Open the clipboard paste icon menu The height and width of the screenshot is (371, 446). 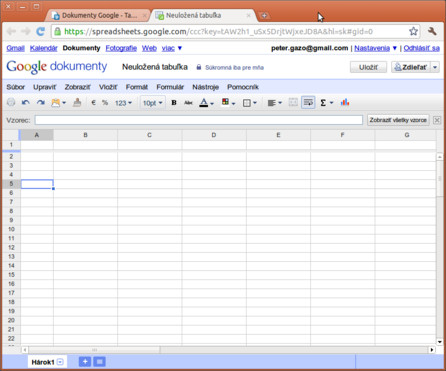click(58, 103)
